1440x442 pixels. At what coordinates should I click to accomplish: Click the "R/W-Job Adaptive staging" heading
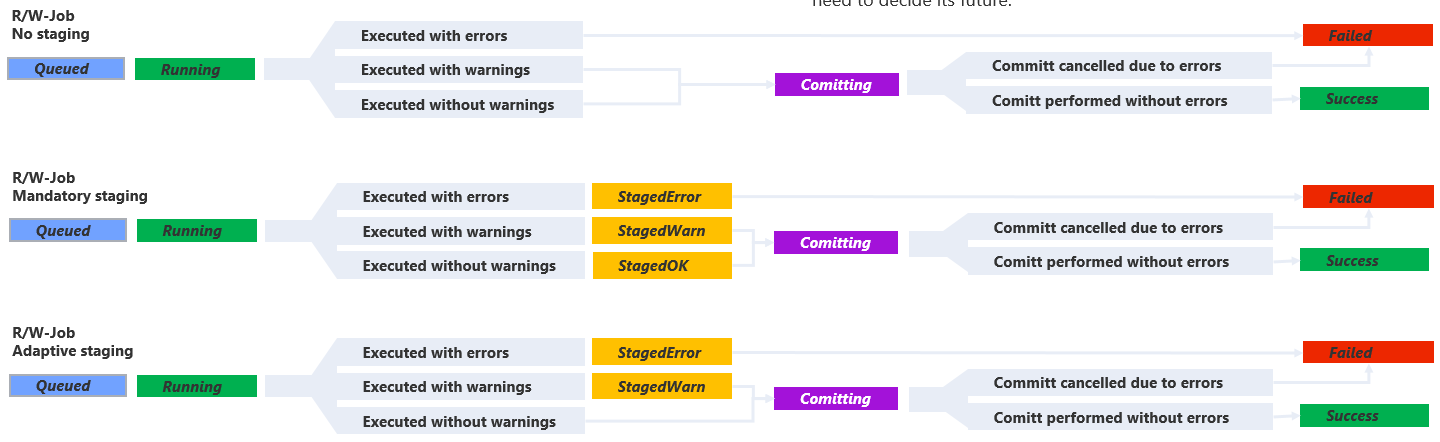coord(72,342)
